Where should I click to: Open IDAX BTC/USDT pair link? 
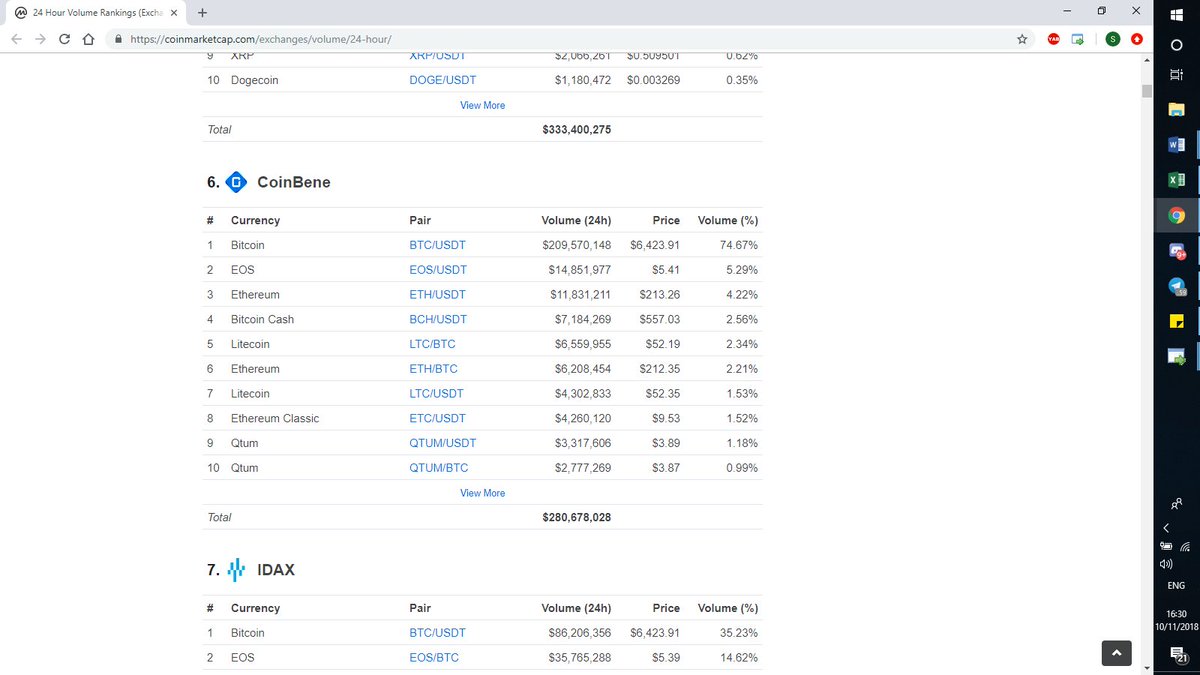click(x=438, y=633)
